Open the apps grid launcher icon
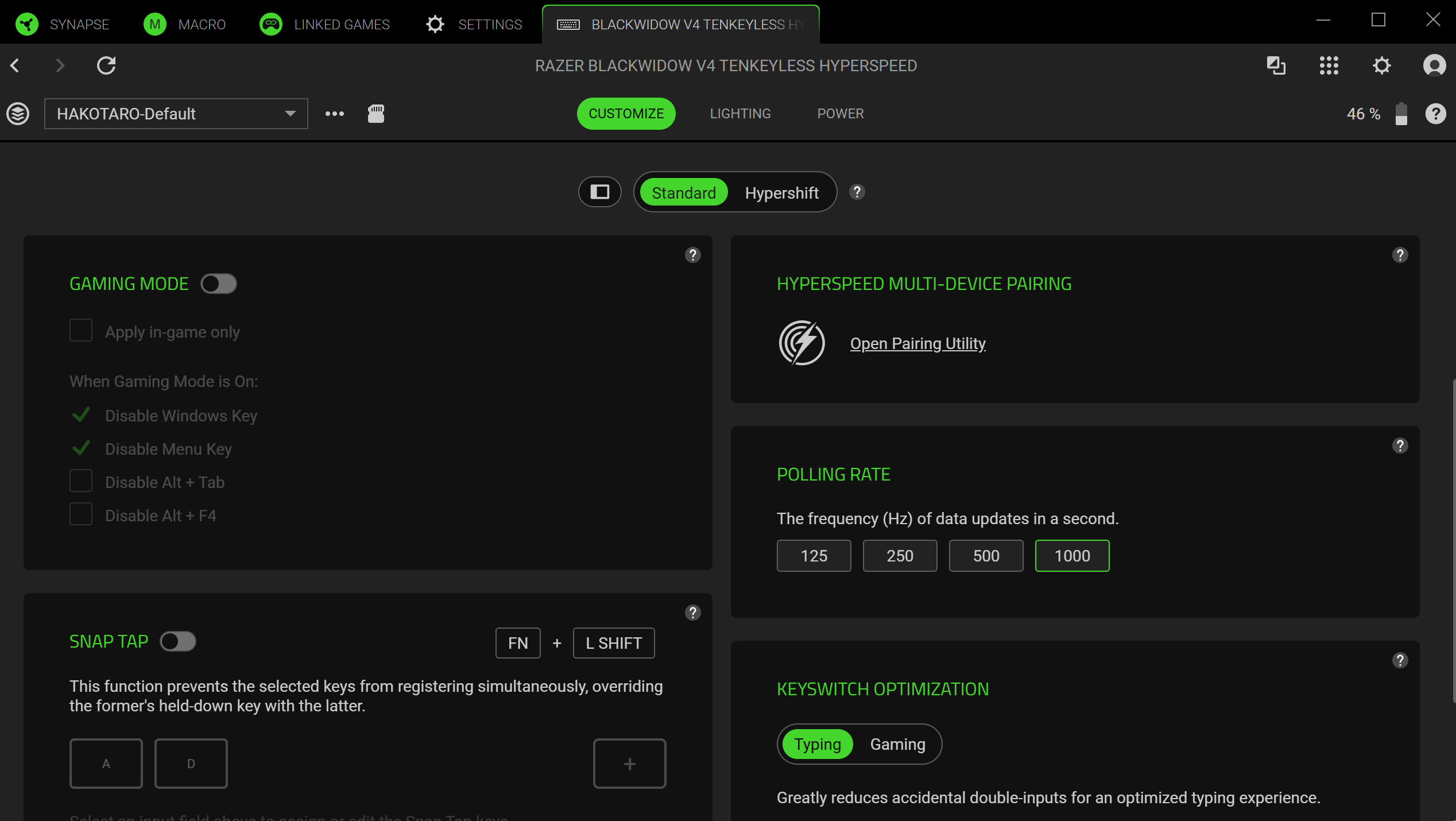Viewport: 1456px width, 821px height. click(1329, 65)
